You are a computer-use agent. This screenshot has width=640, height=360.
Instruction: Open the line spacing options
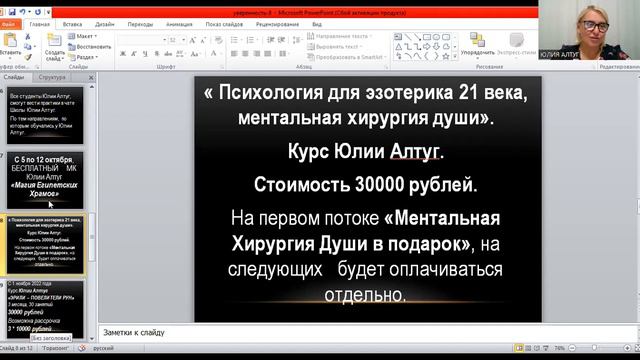(x=298, y=40)
